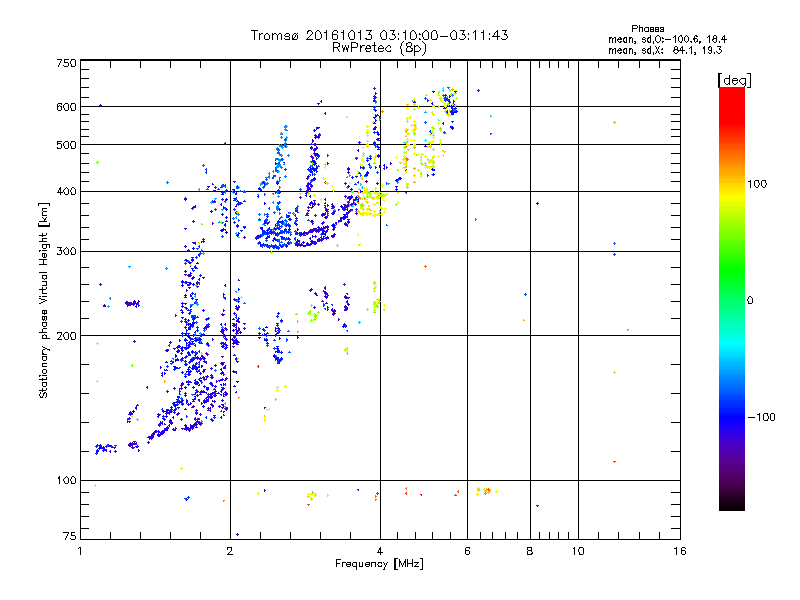This screenshot has width=800, height=600.
Task: Click the '0' colorbar tick label
Action: [750, 301]
